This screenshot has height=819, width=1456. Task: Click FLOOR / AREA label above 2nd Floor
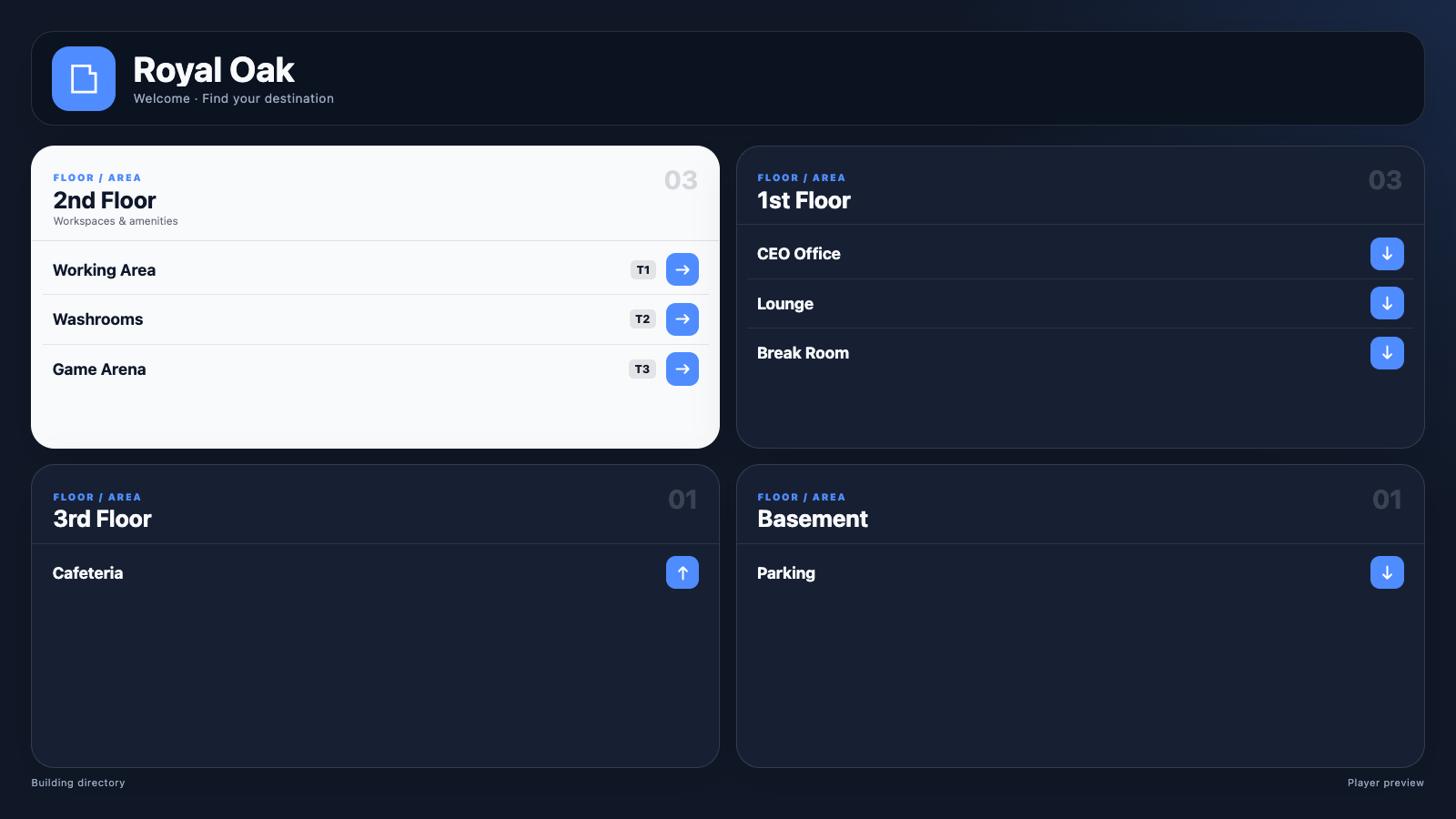pyautogui.click(x=97, y=178)
